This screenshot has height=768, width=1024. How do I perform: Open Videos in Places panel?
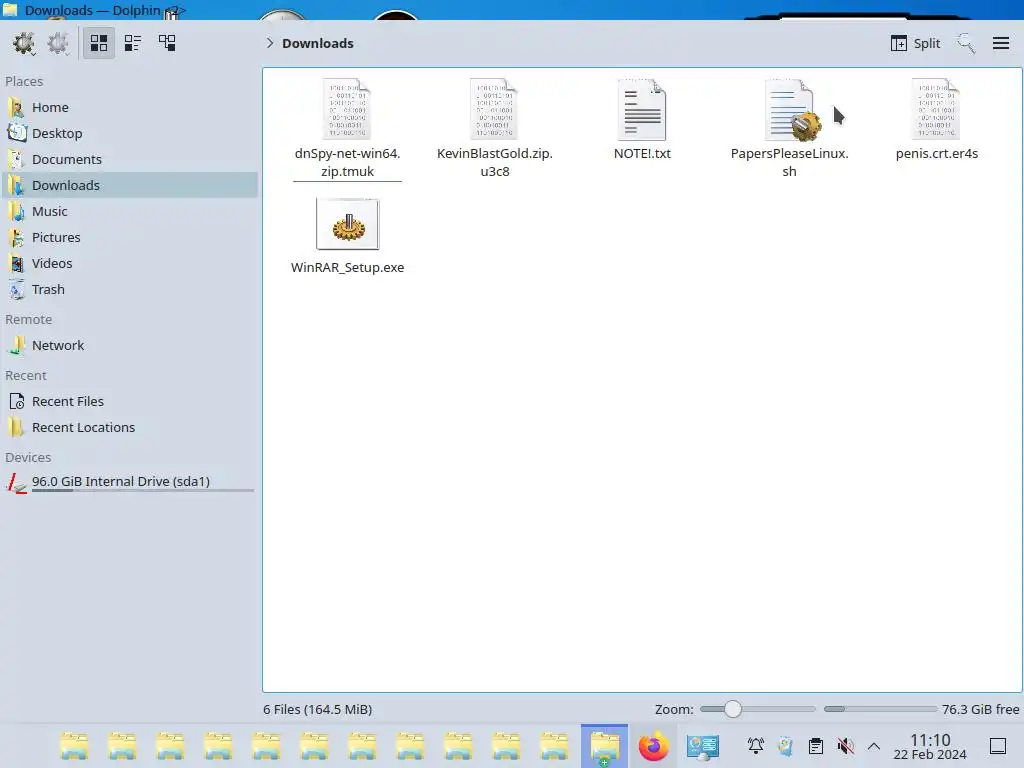(x=129, y=263)
